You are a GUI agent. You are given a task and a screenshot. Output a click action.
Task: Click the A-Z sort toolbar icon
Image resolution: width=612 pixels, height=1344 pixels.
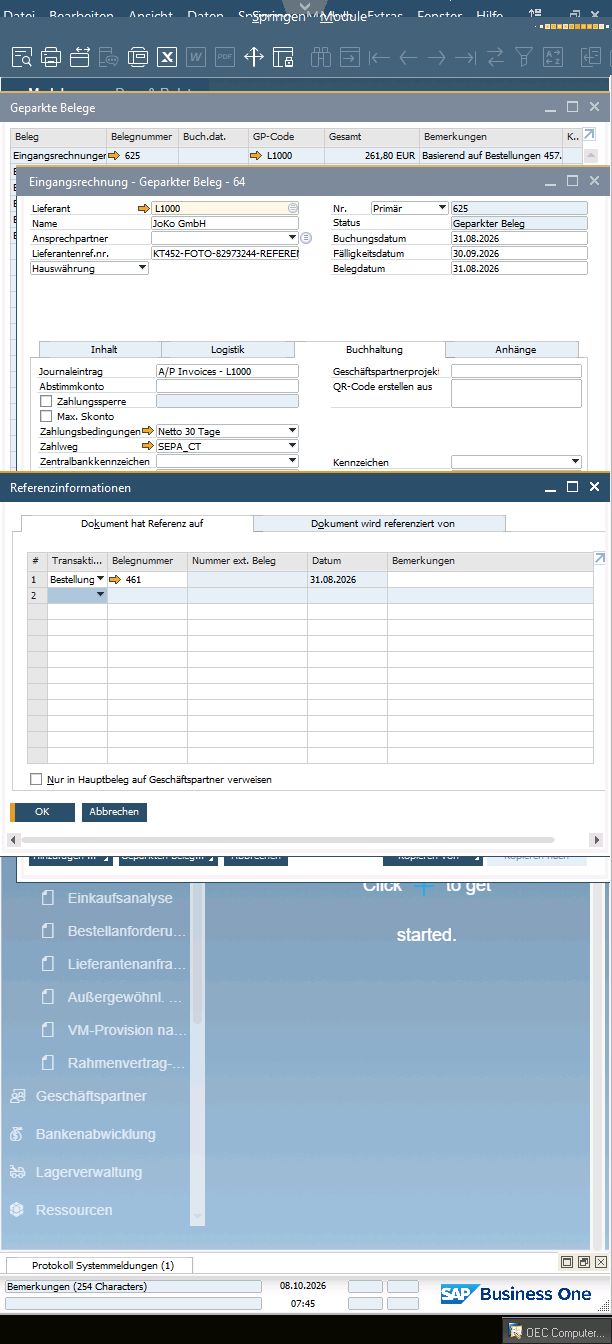click(x=552, y=57)
